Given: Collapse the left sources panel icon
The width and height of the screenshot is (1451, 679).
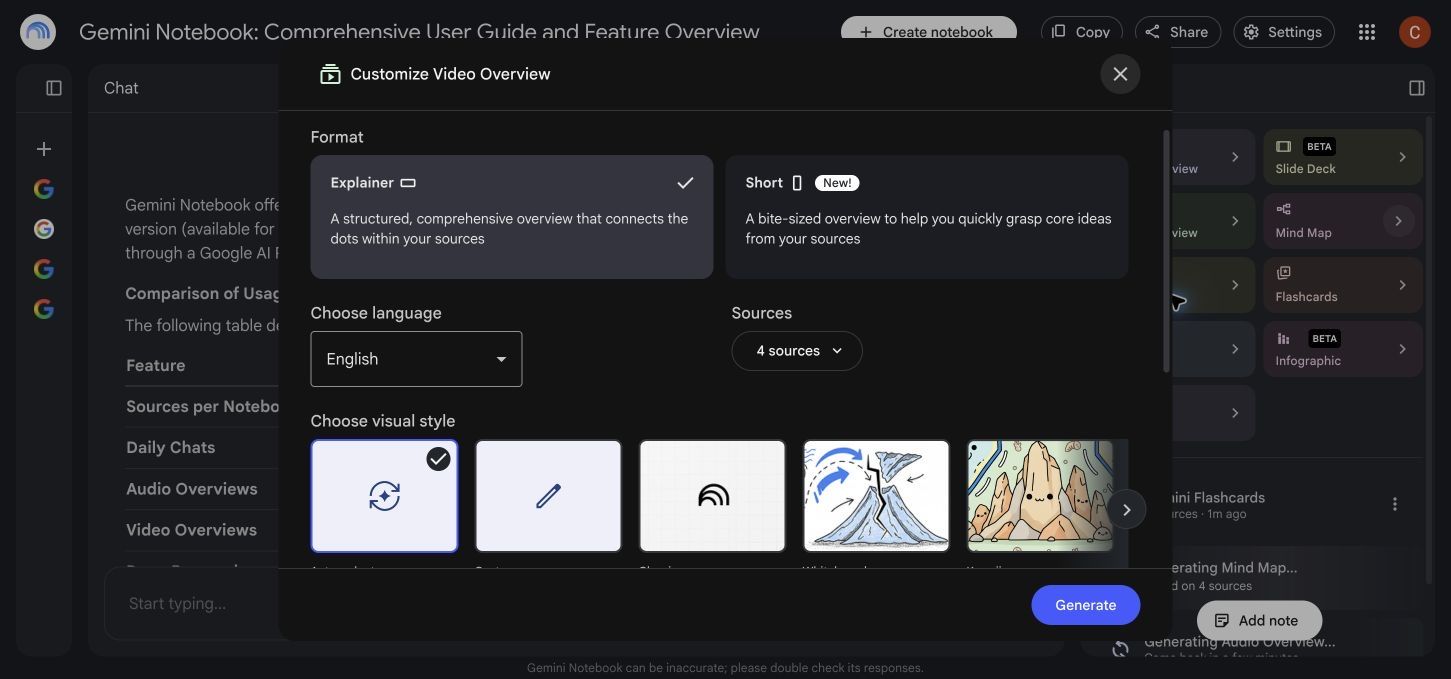Looking at the screenshot, I should pyautogui.click(x=54, y=88).
